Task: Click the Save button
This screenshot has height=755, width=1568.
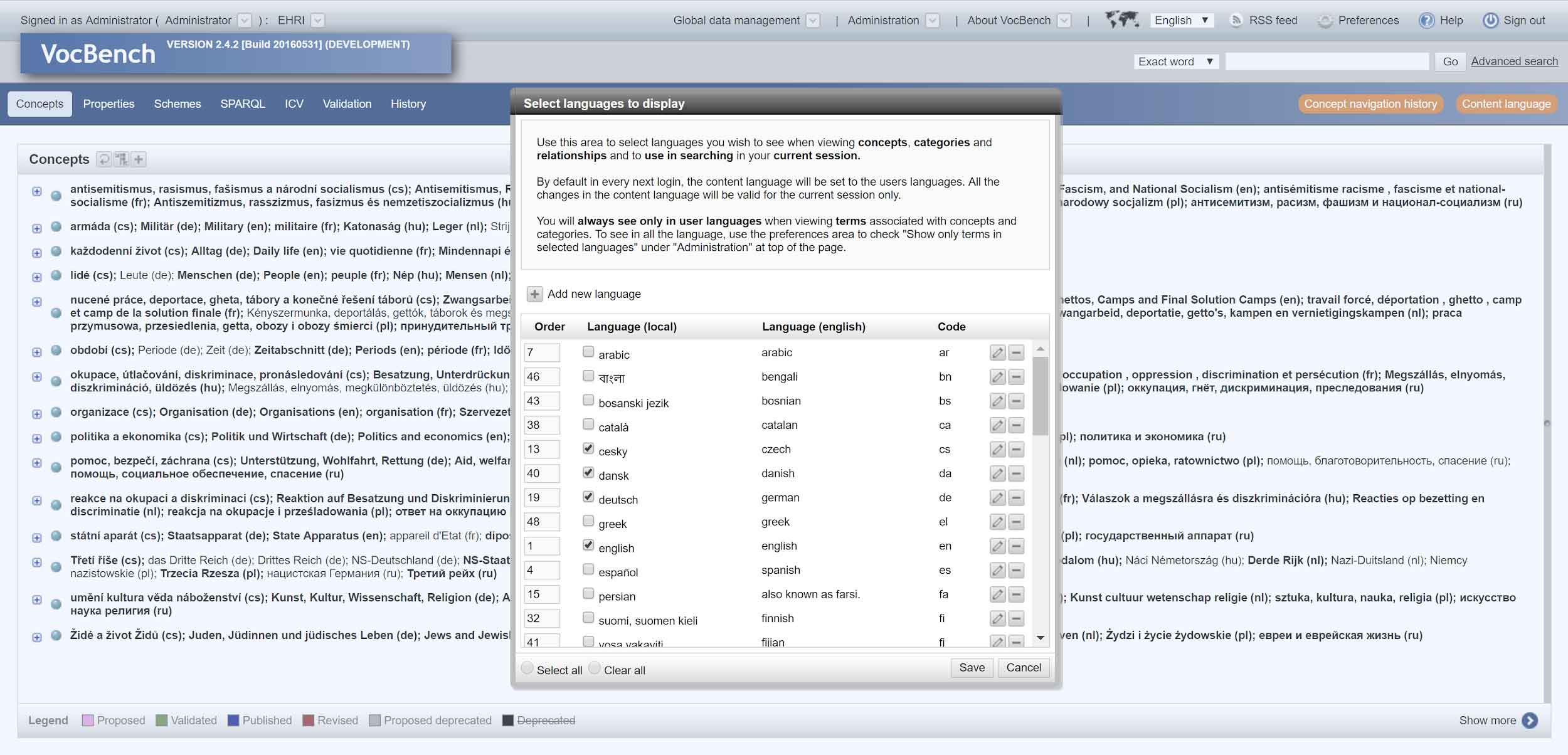Action: point(971,668)
